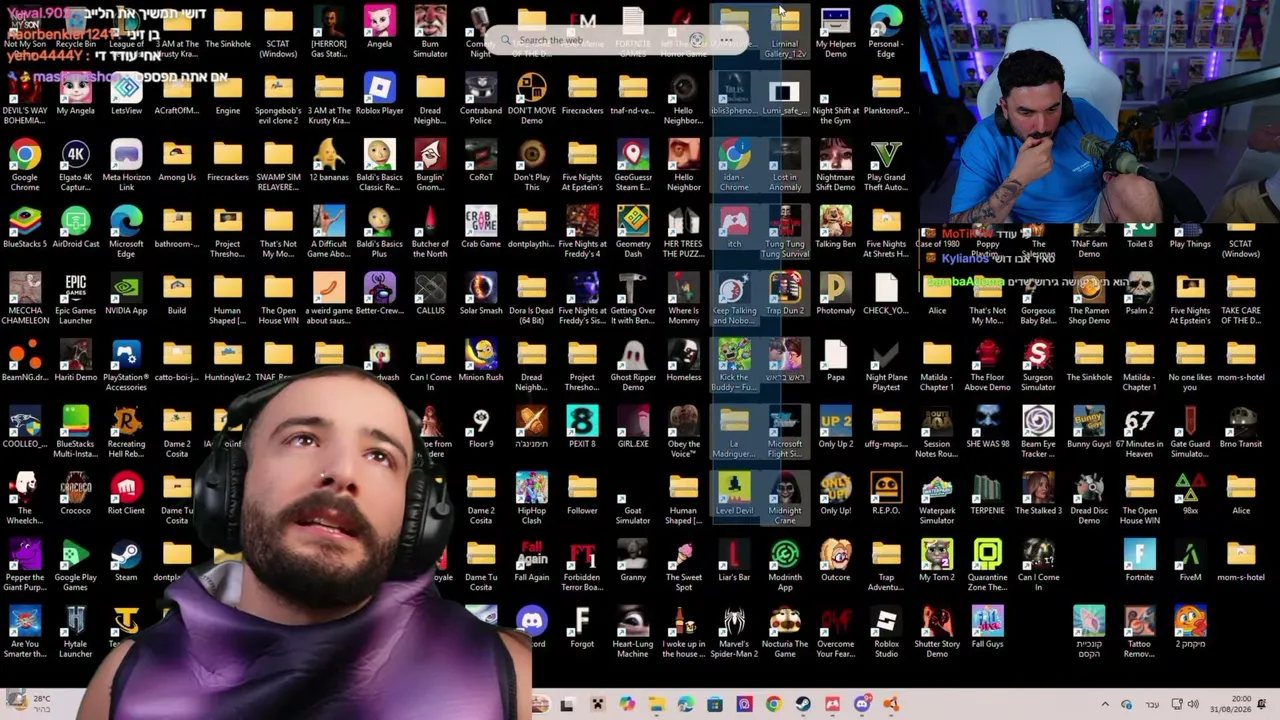Open the PlayStation Accessories icon

(126, 367)
